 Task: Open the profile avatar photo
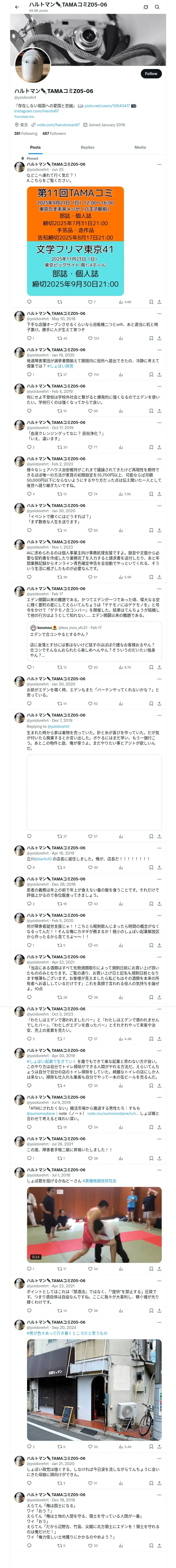pyautogui.click(x=32, y=66)
